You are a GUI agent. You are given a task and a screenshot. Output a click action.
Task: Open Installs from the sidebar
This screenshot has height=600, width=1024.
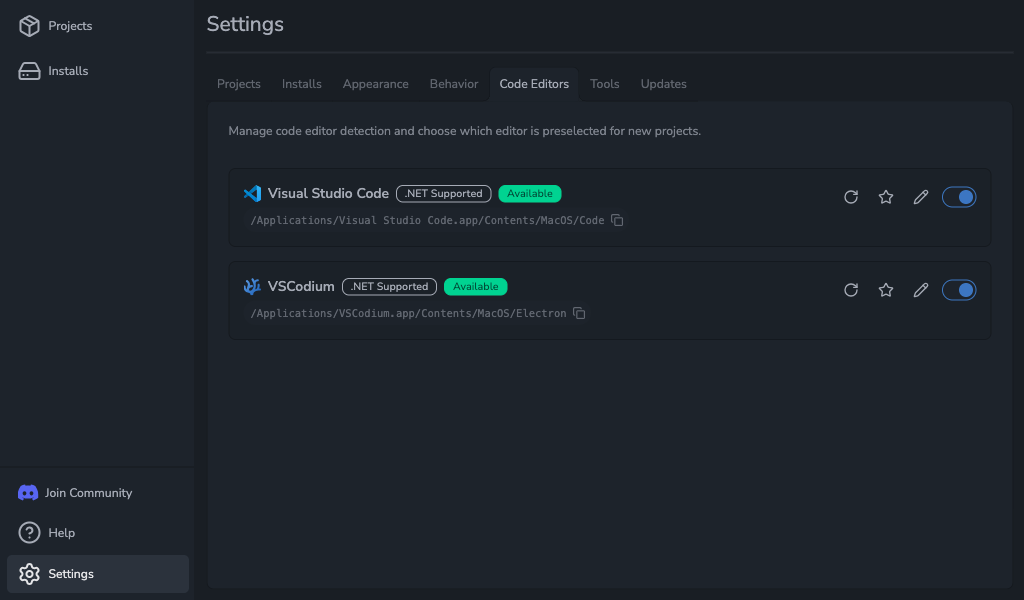[x=98, y=71]
